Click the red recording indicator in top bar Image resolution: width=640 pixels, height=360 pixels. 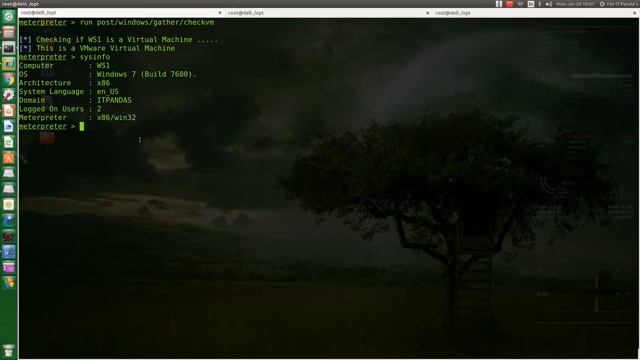(x=509, y=4)
